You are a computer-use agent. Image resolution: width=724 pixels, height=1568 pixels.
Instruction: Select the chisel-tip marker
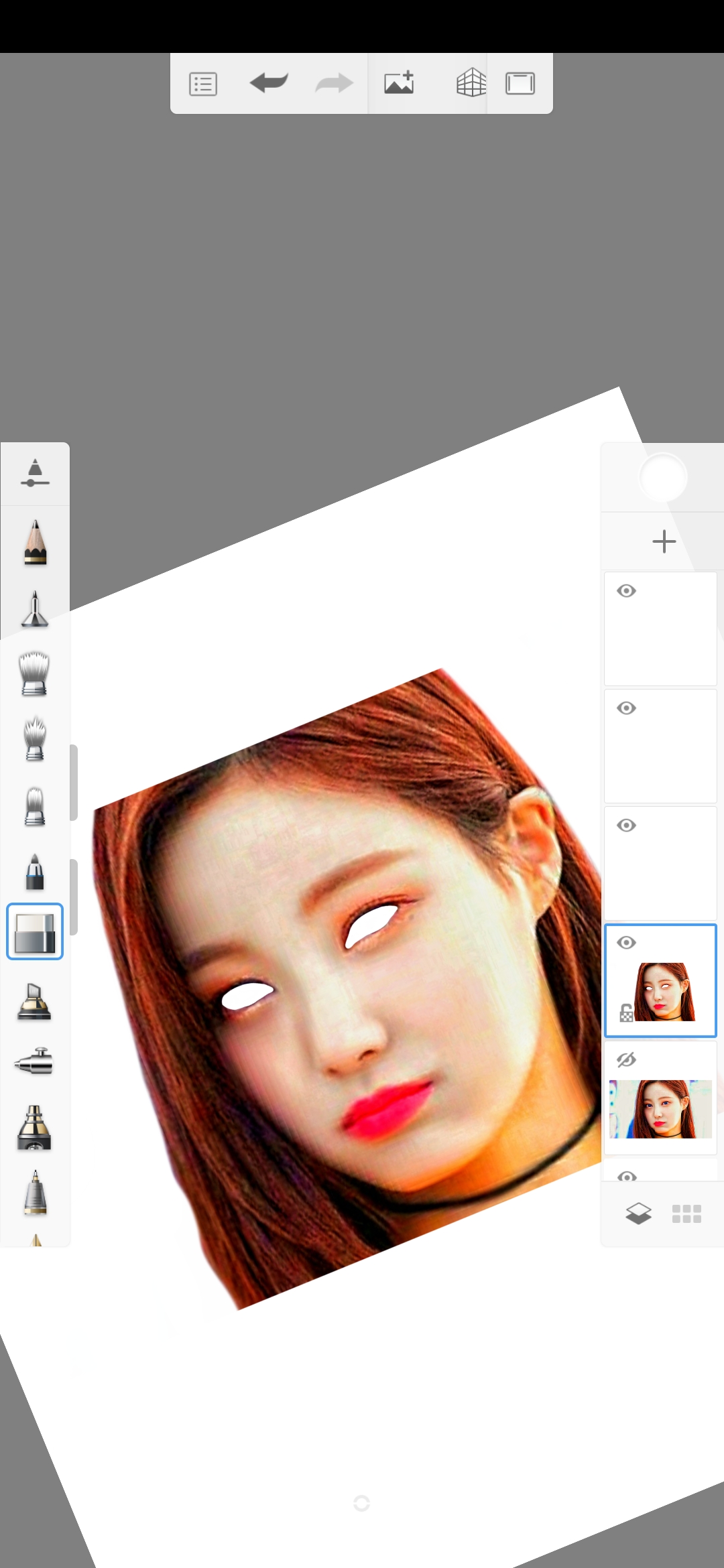pyautogui.click(x=35, y=1002)
